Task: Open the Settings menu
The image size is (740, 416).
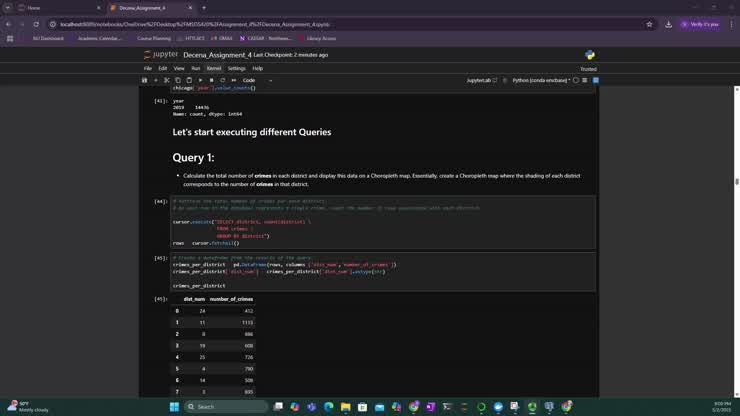Action: 237,68
